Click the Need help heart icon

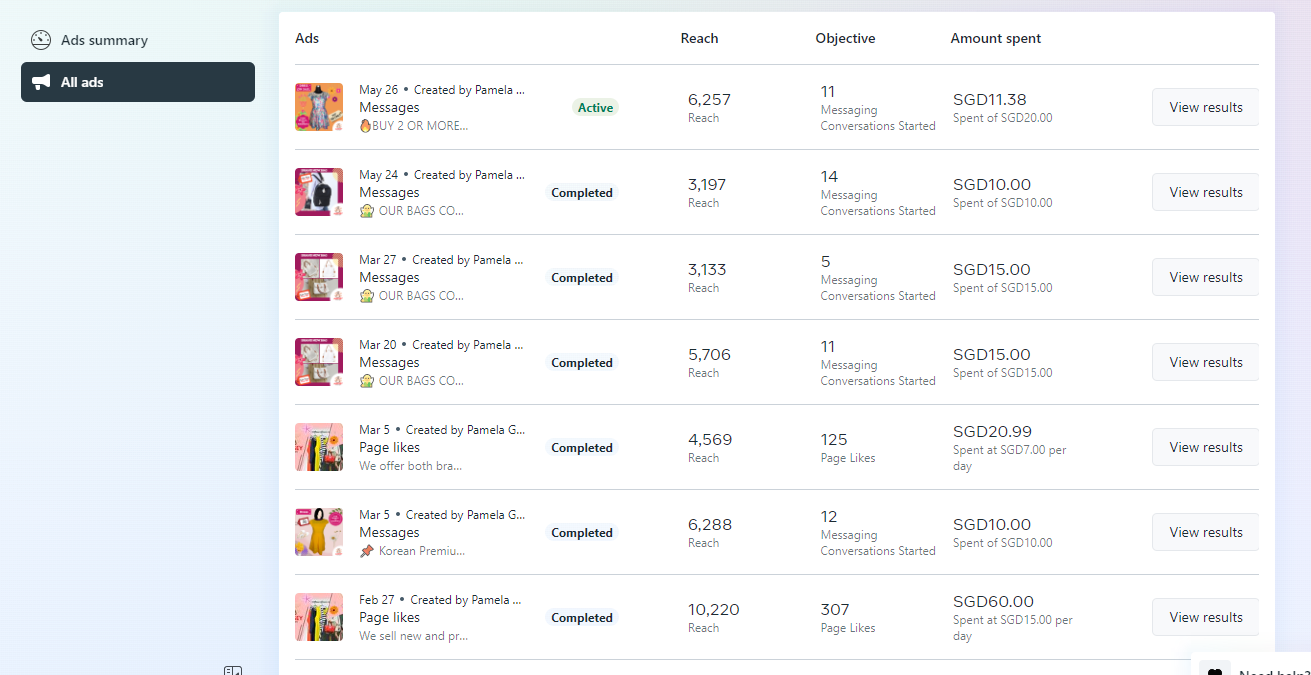1215,671
